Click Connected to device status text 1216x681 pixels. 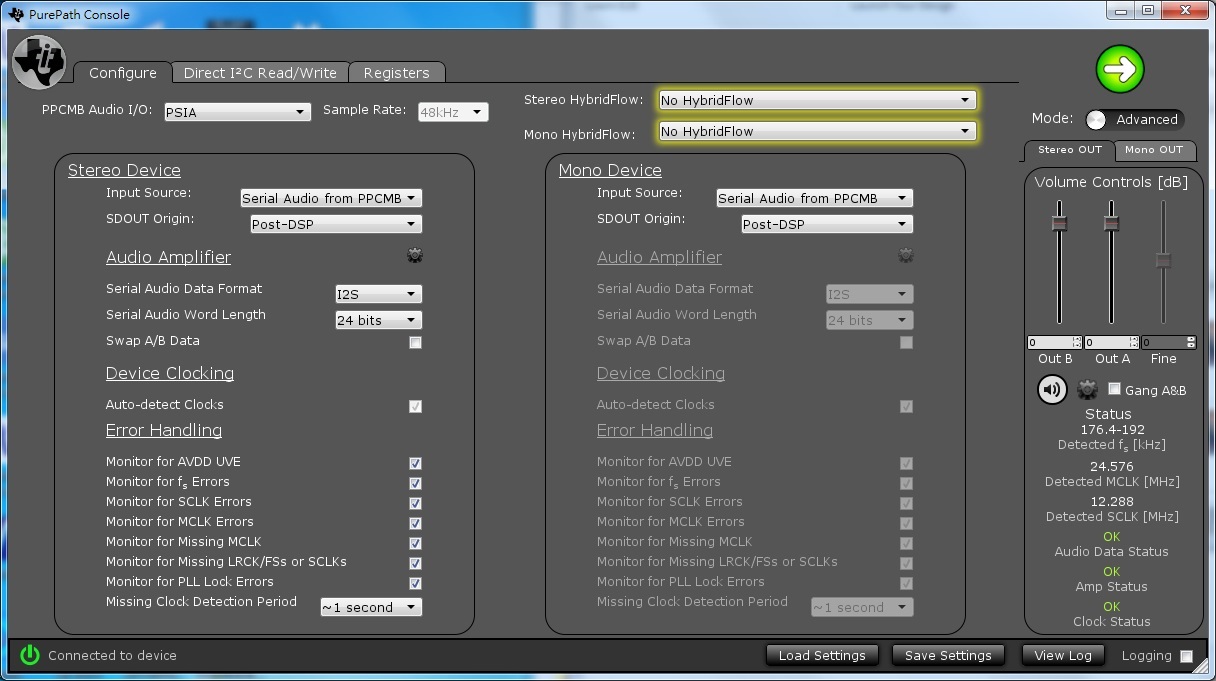coord(112,655)
